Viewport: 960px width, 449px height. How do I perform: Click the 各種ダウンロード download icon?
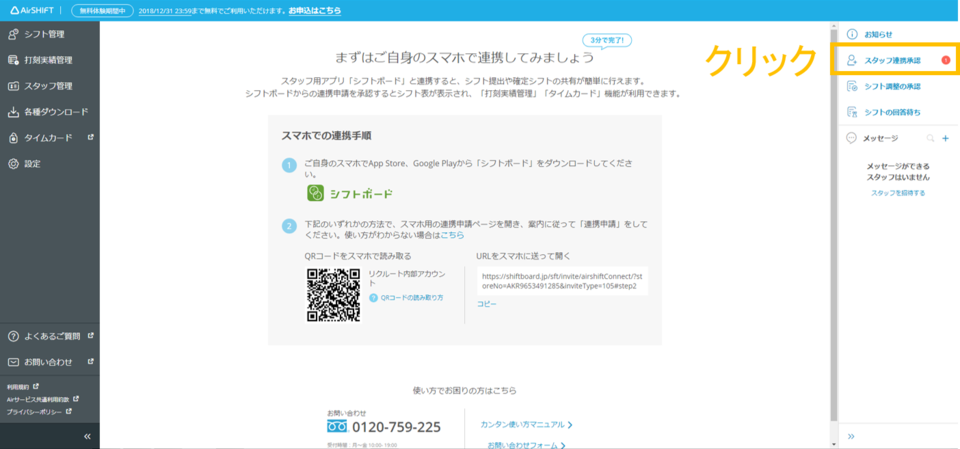point(14,112)
